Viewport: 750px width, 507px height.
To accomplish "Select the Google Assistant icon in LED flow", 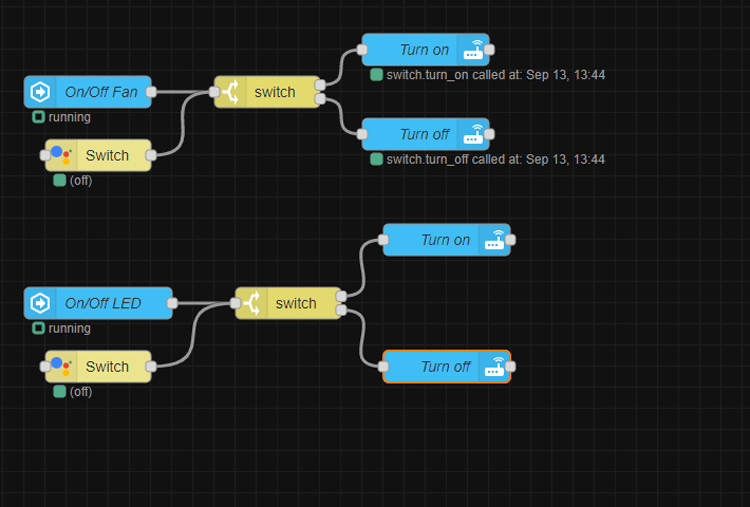I will [62, 366].
